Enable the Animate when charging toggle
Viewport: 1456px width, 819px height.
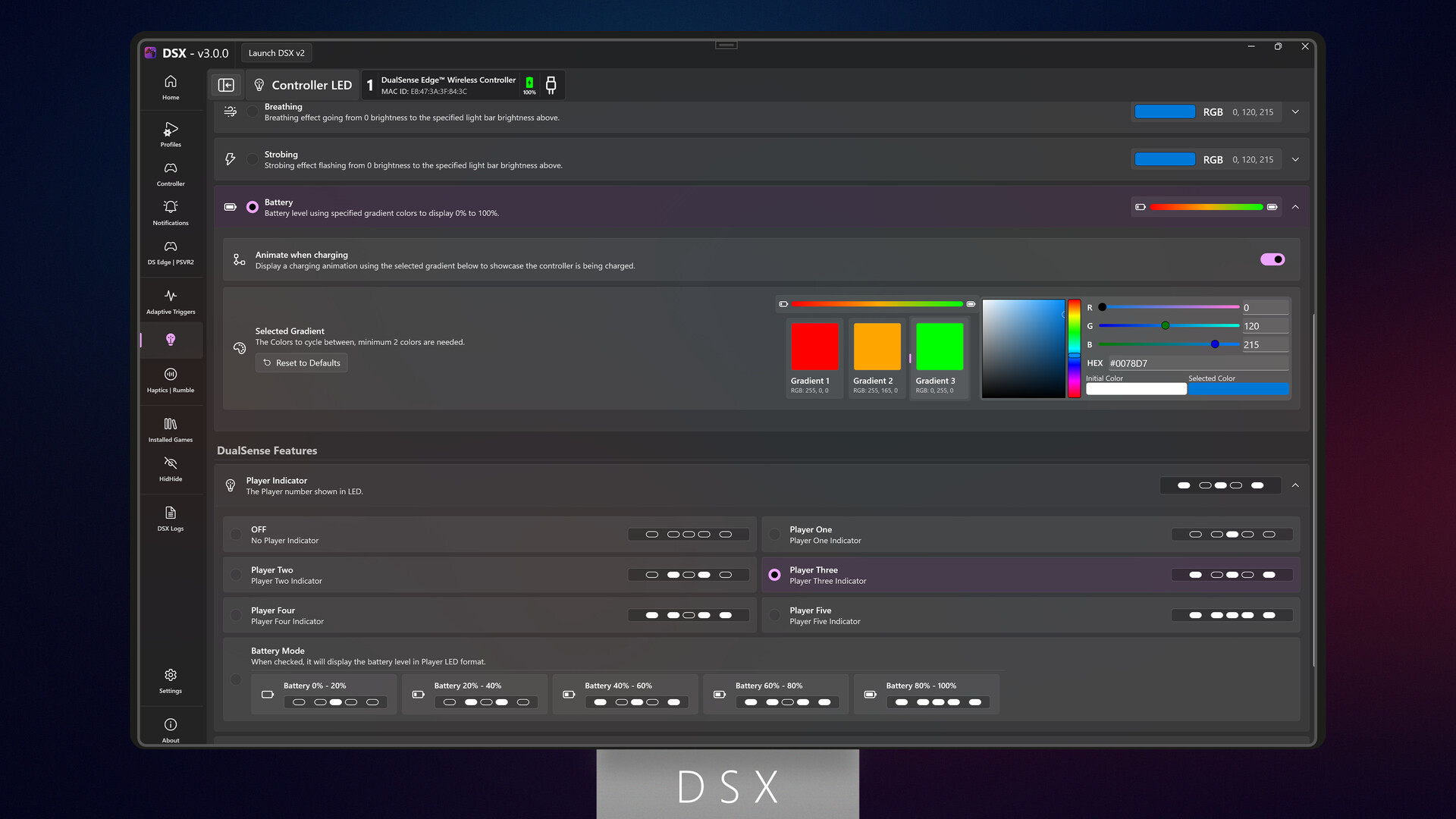pos(1272,259)
